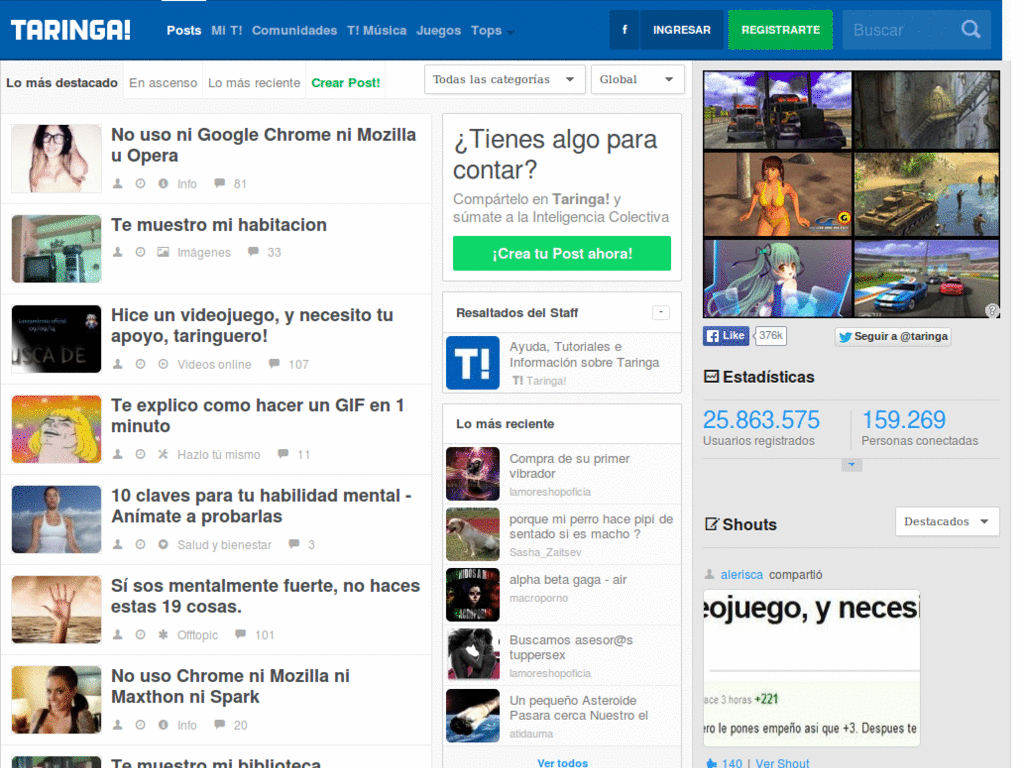Open Mi T! in the navigation
The image size is (1024, 768).
pyautogui.click(x=227, y=30)
